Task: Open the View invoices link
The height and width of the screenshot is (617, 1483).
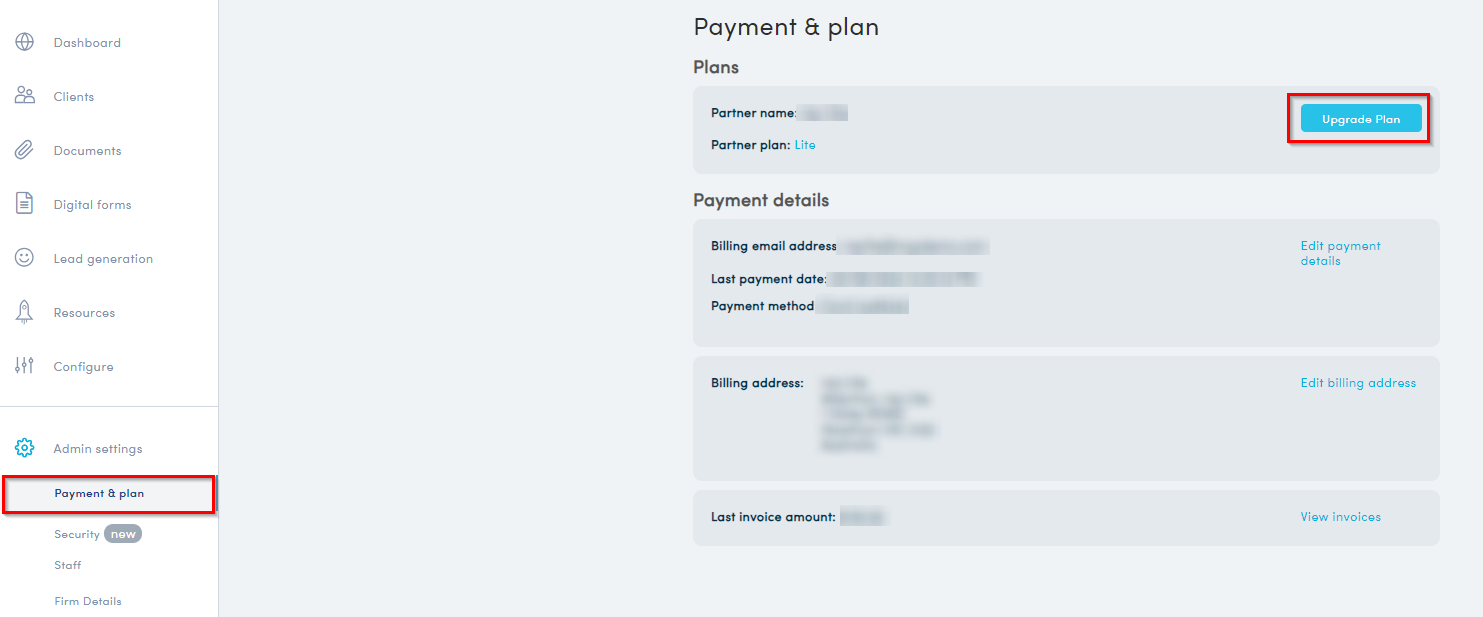Action: point(1340,517)
